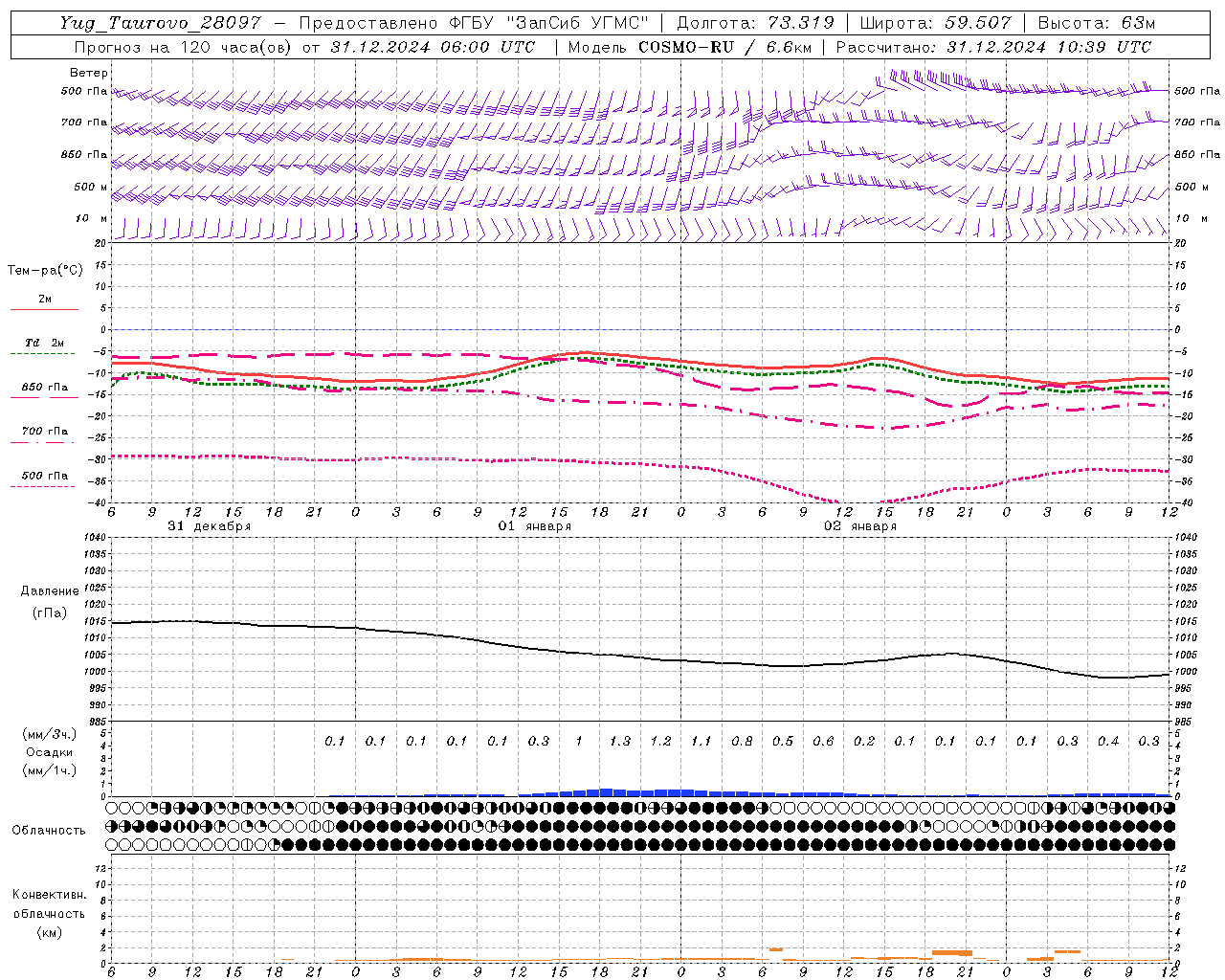Image resolution: width=1225 pixels, height=980 pixels.
Task: Click the 0.4 precipitation value
Action: pyautogui.click(x=1108, y=741)
